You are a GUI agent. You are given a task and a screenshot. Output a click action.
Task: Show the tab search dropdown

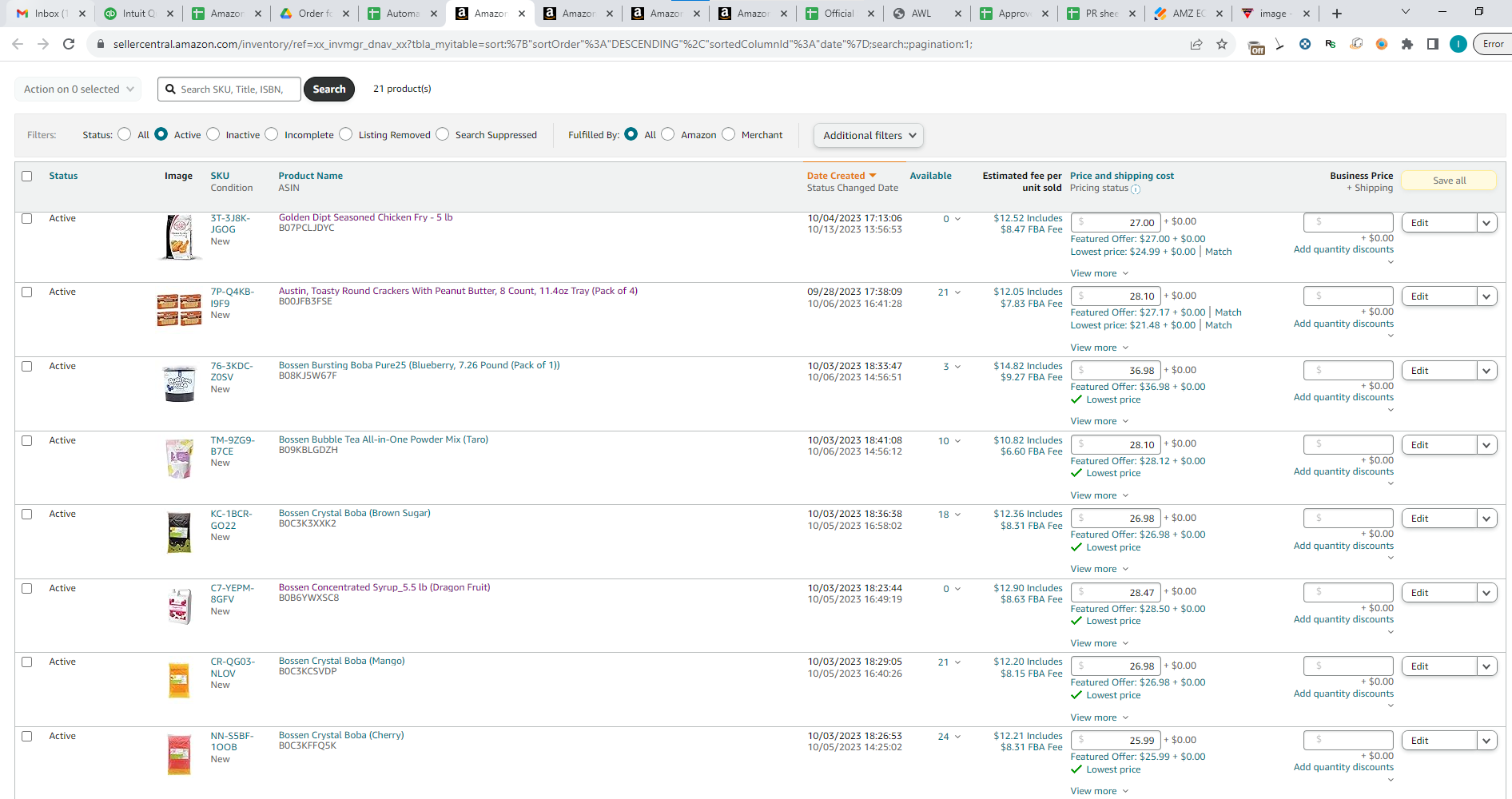[x=1406, y=12]
